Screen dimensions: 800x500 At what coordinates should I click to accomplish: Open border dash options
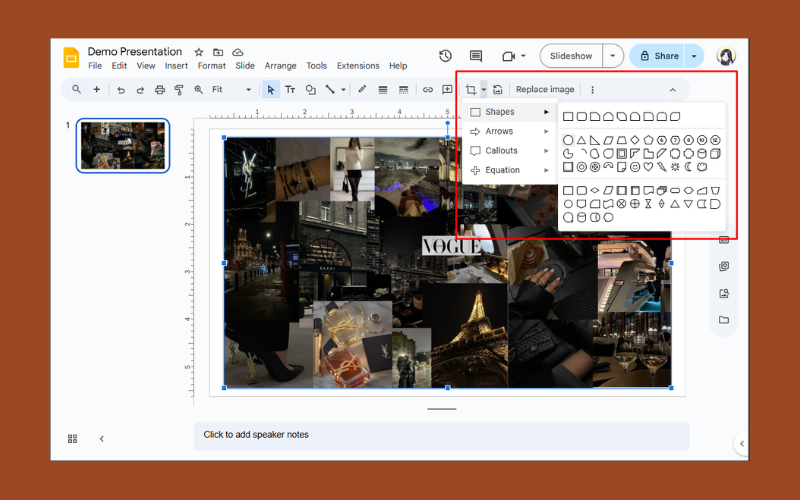403,90
